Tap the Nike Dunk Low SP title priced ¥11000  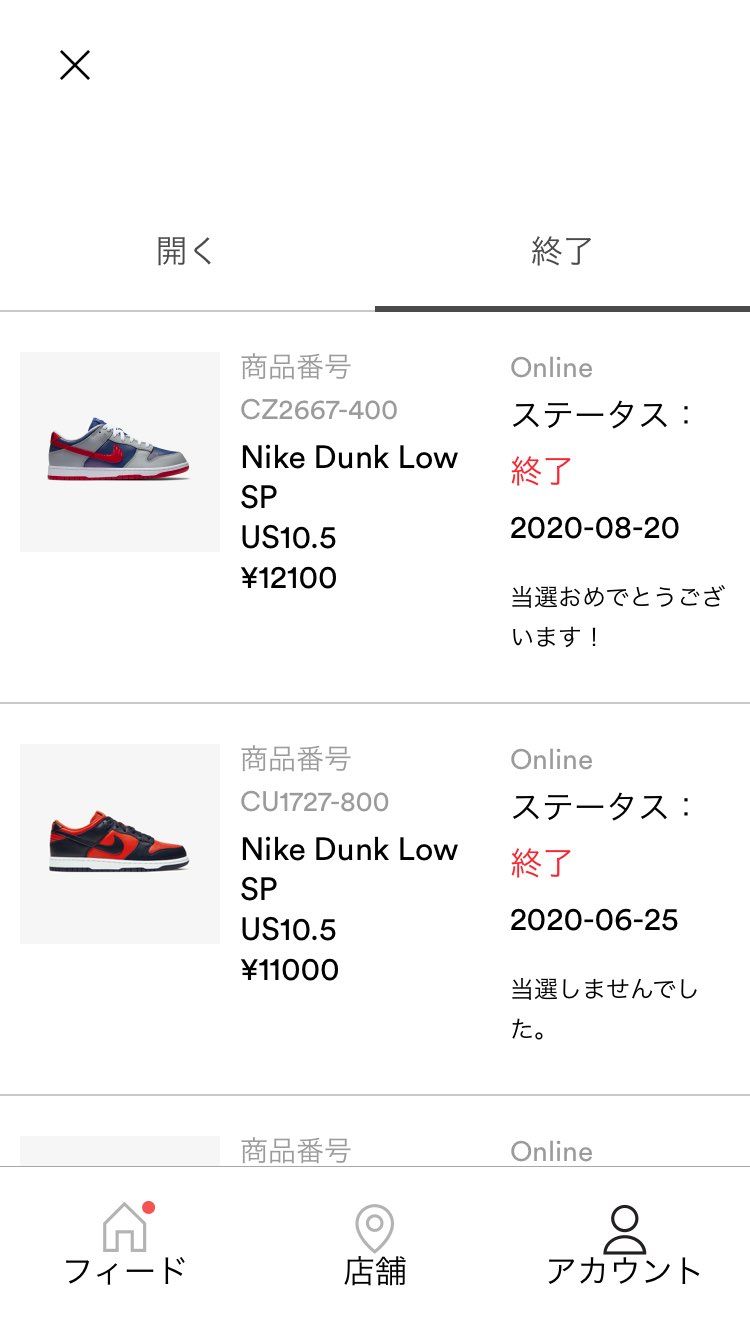click(349, 869)
